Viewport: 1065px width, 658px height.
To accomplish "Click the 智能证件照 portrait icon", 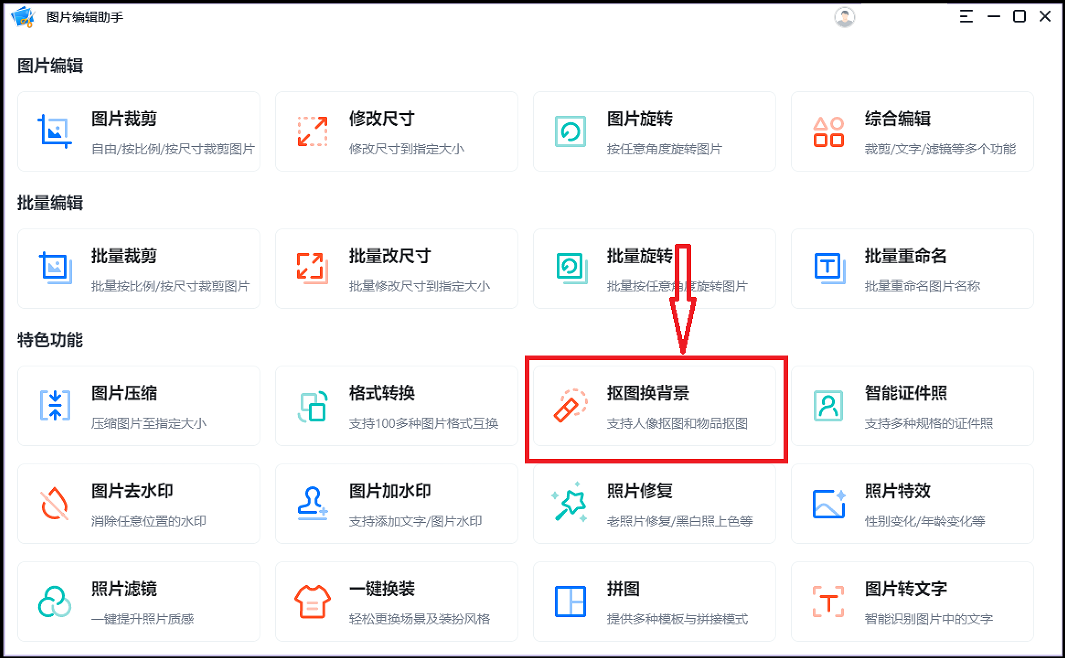I will [x=829, y=405].
